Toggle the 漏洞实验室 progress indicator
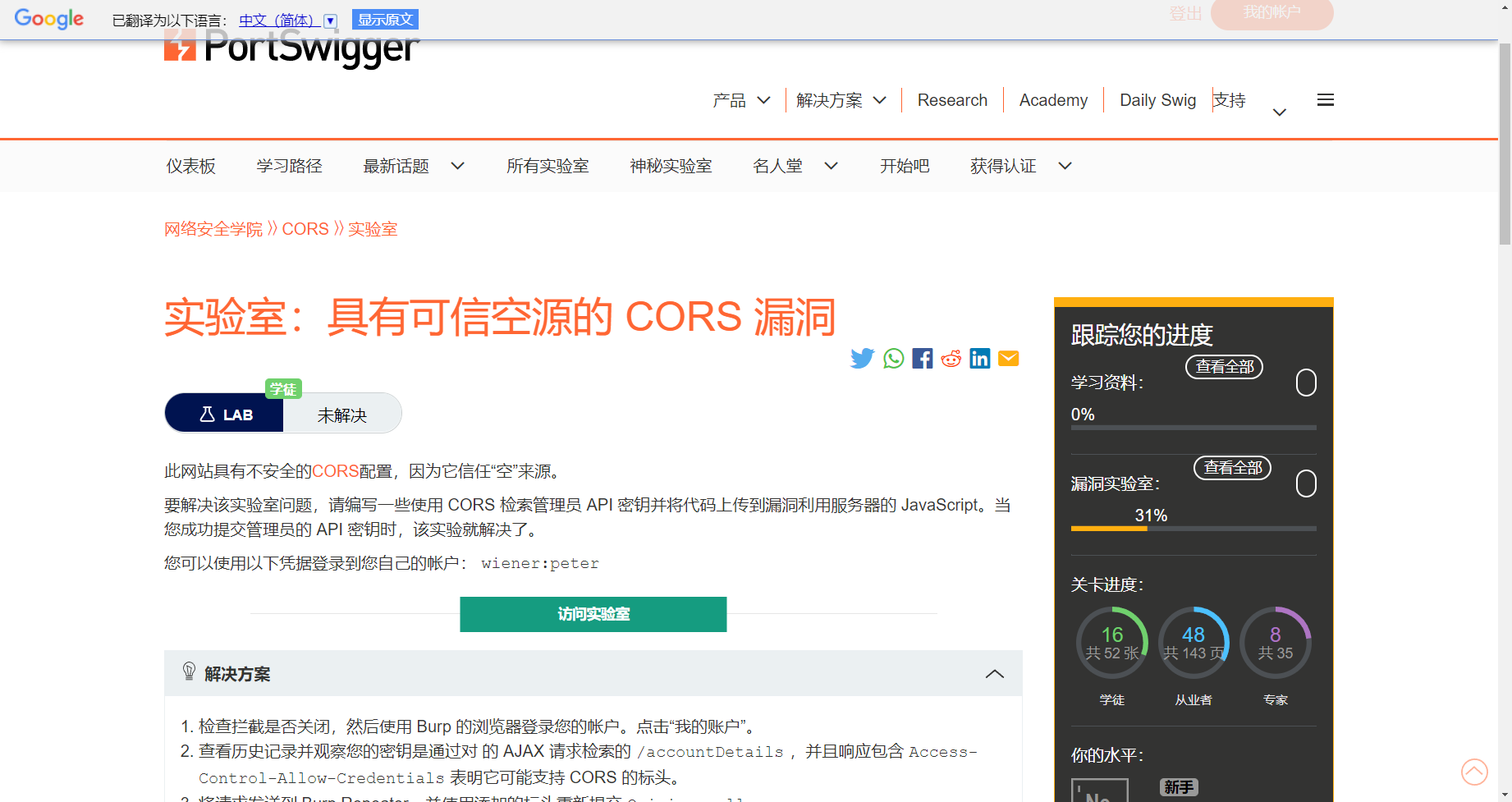The width and height of the screenshot is (1512, 802). [1306, 483]
